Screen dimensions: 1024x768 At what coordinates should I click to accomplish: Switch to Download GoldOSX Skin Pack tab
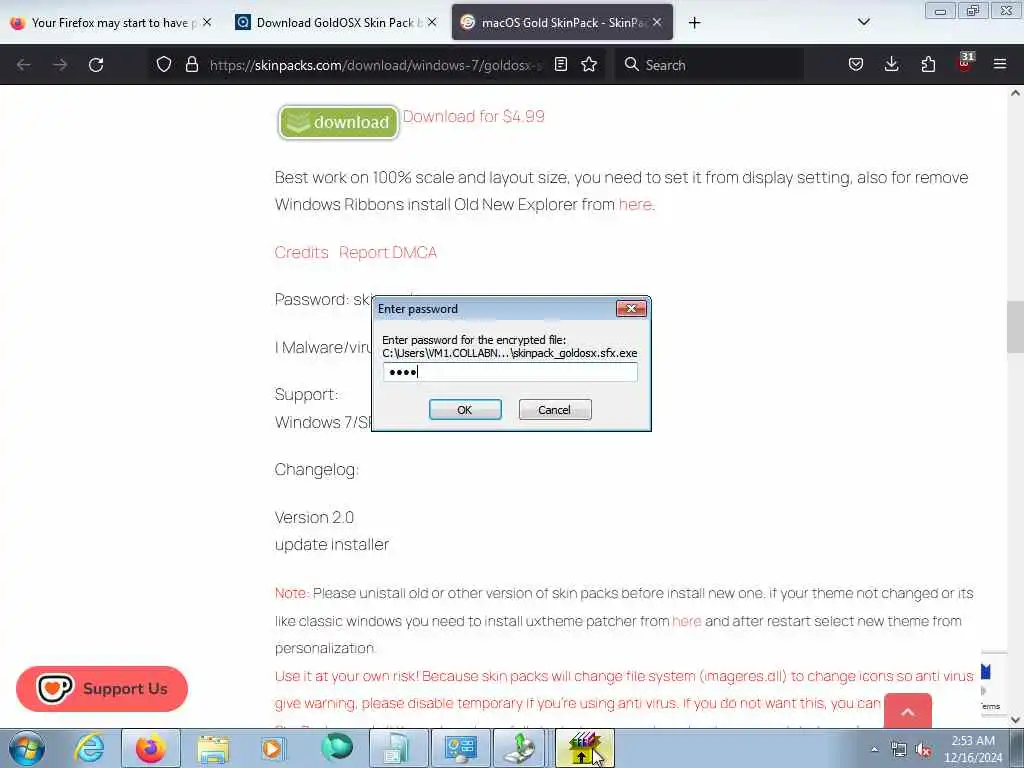point(336,23)
